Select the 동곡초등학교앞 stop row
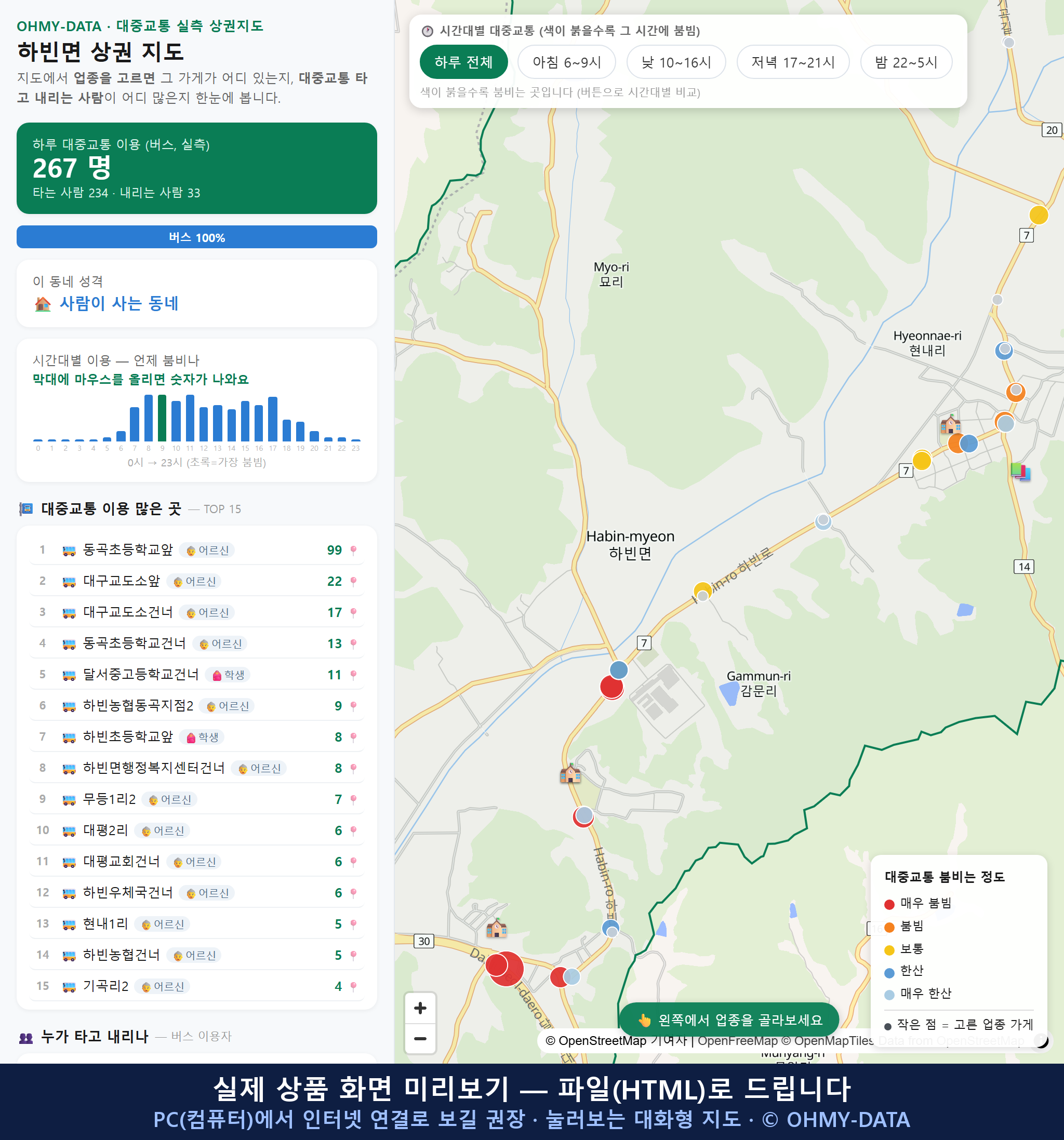The height and width of the screenshot is (1140, 1064). tap(197, 550)
